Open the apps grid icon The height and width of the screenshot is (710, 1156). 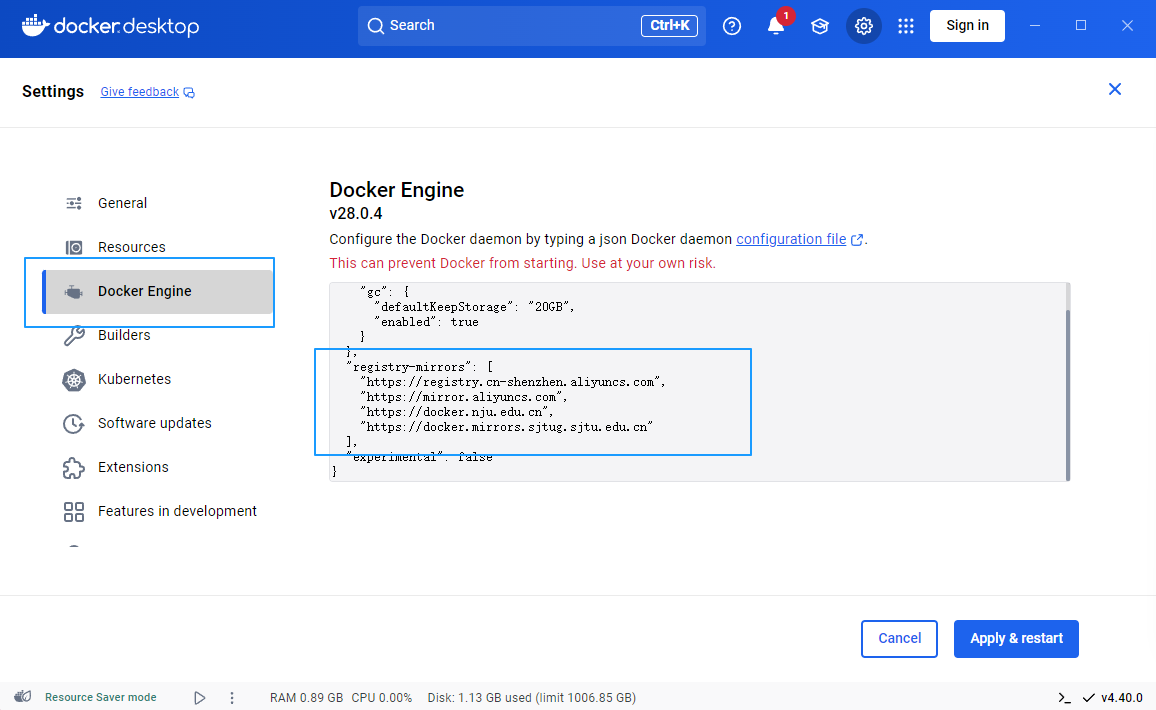906,27
